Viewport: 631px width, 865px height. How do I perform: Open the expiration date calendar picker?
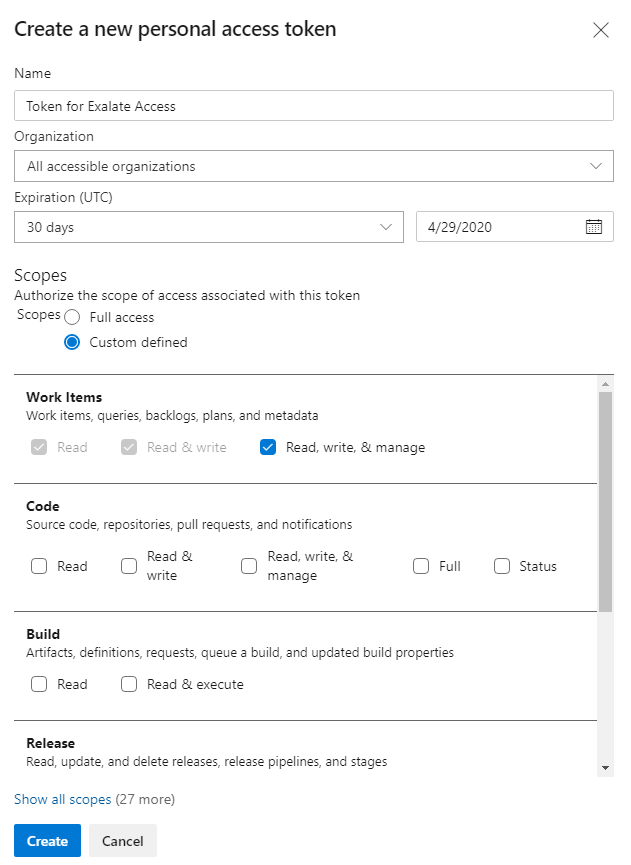coord(593,227)
